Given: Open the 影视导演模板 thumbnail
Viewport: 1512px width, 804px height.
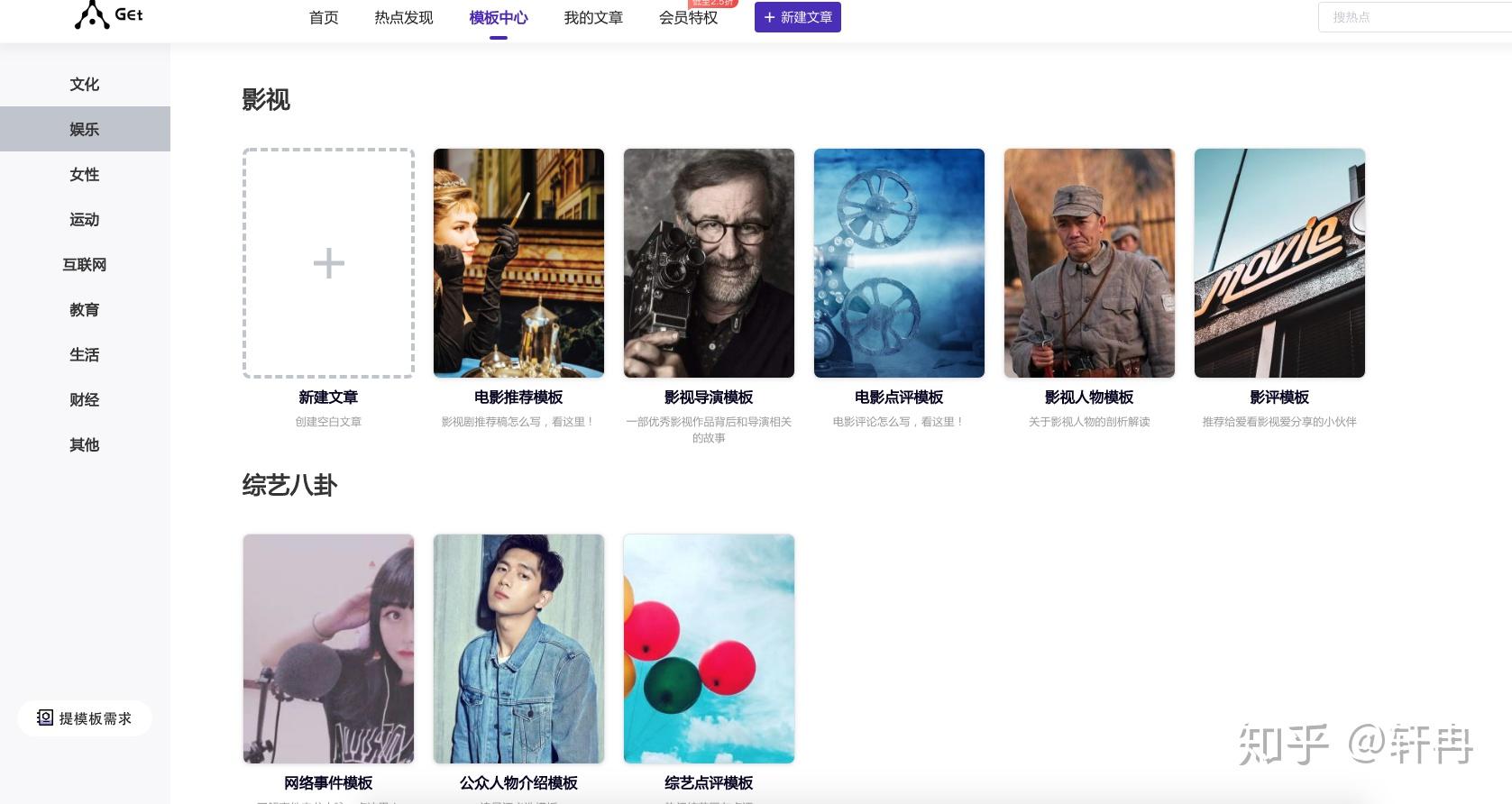Looking at the screenshot, I should coord(709,263).
